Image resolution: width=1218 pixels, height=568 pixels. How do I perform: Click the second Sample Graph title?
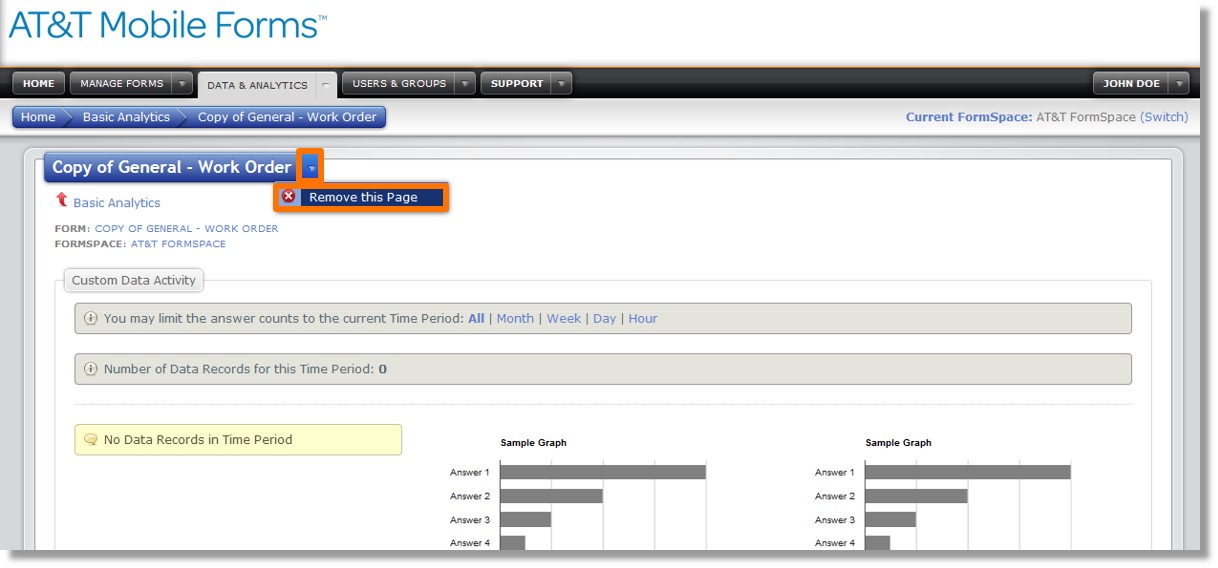pyautogui.click(x=898, y=443)
